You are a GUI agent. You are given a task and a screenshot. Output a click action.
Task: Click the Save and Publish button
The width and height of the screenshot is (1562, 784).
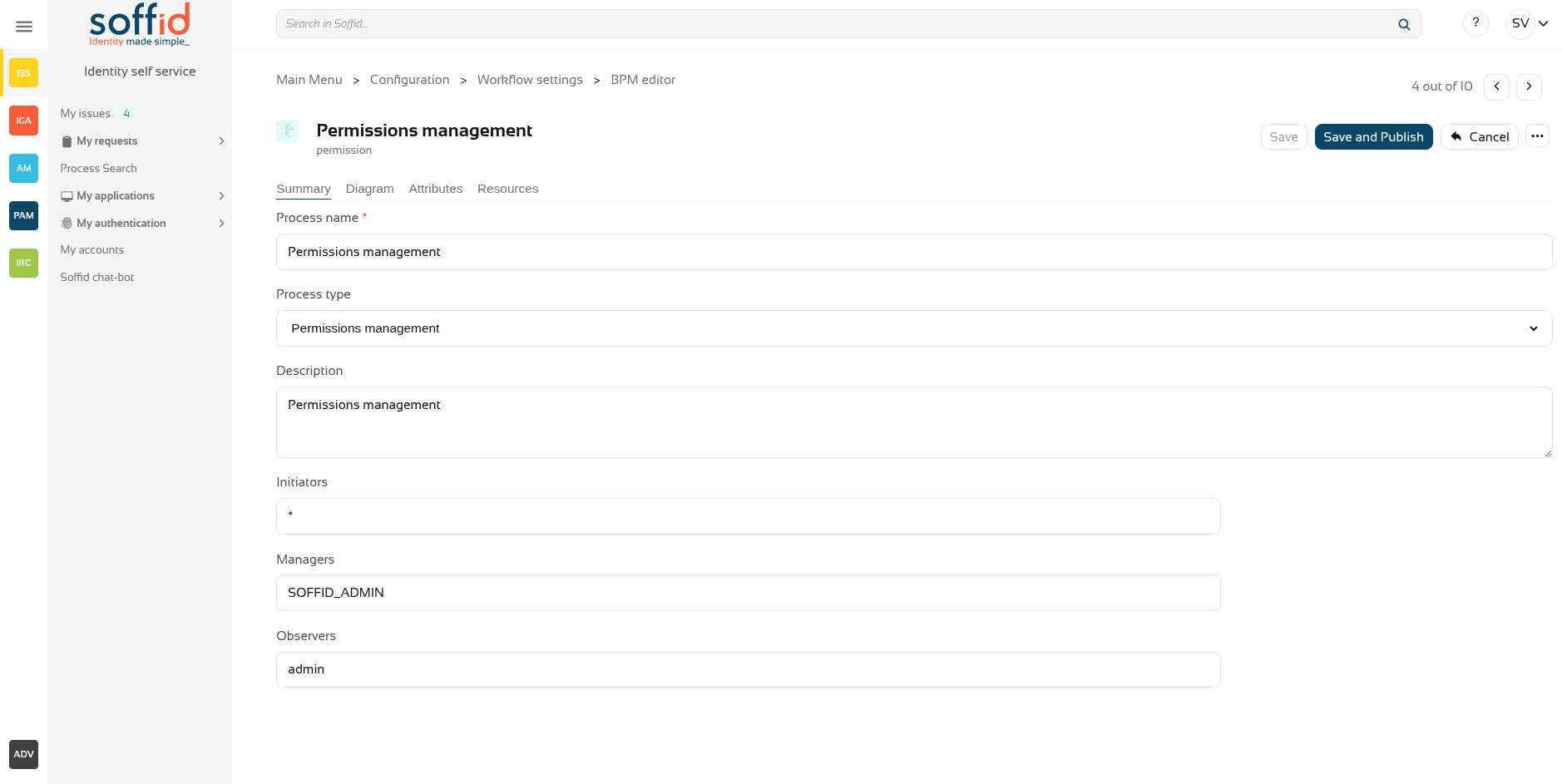pyautogui.click(x=1373, y=137)
